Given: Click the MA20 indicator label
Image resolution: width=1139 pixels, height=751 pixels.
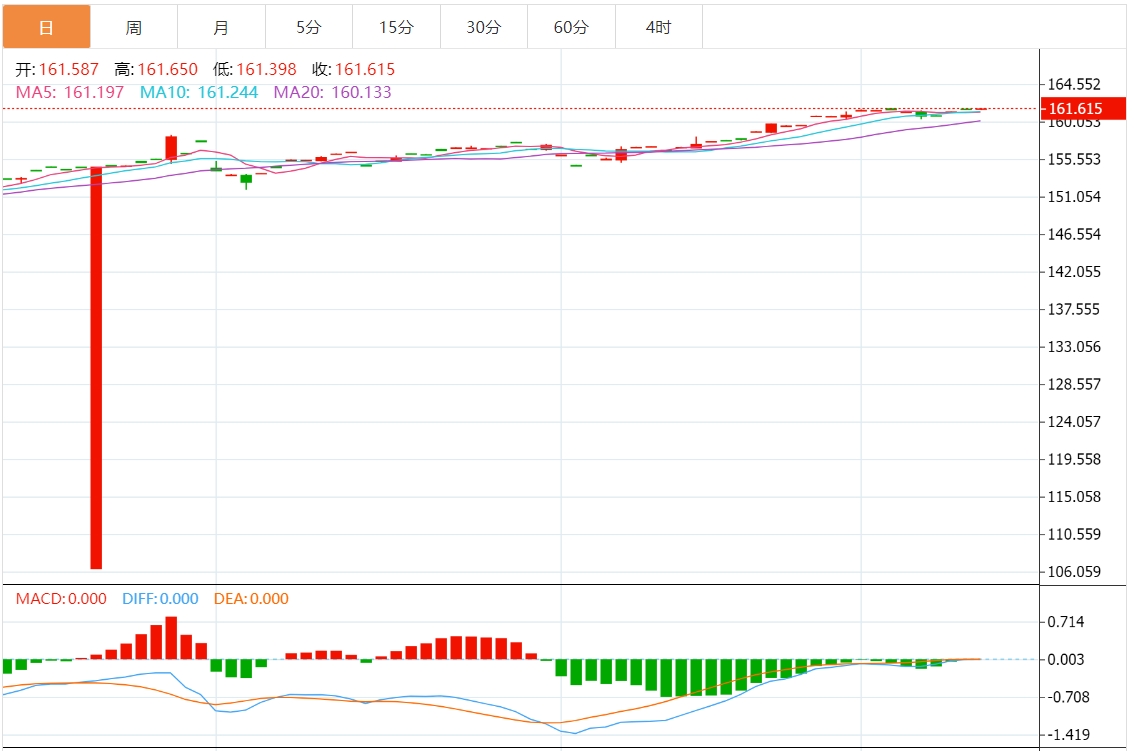Looking at the screenshot, I should 333,92.
